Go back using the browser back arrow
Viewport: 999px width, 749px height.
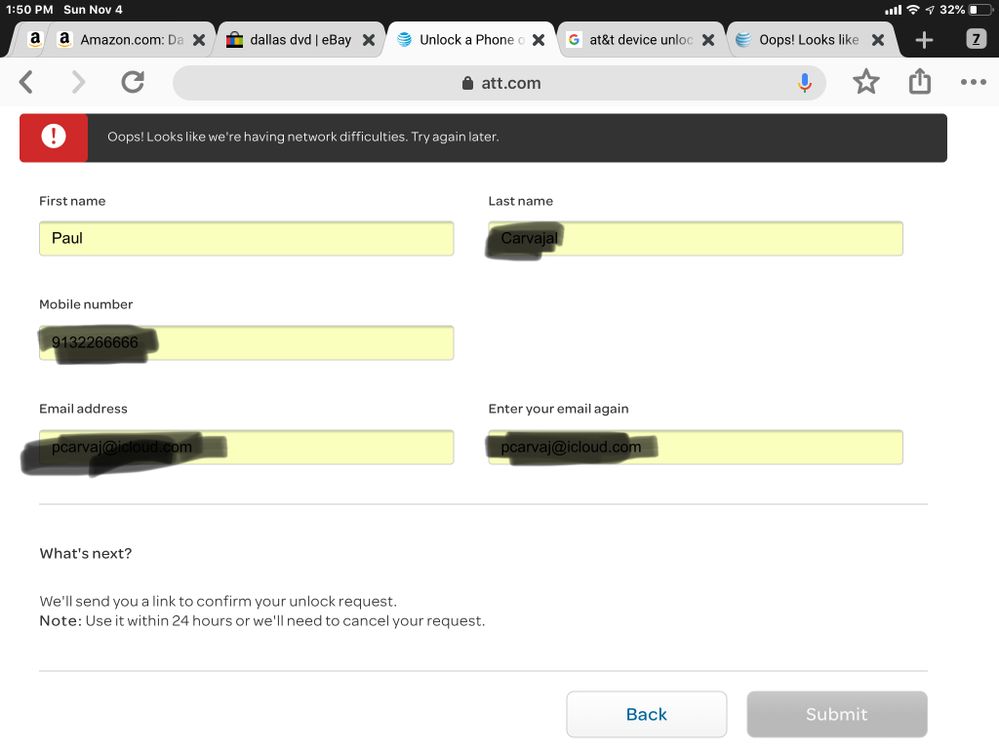click(27, 83)
